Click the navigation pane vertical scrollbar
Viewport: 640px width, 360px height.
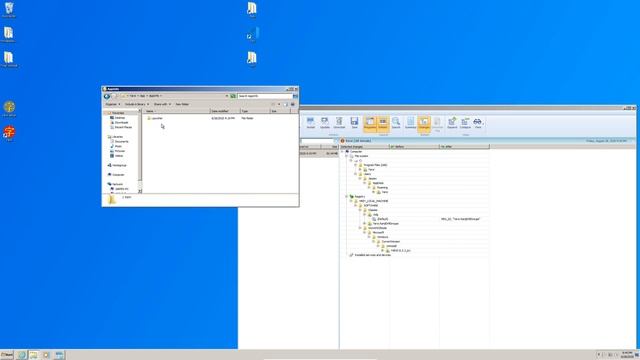(140, 151)
